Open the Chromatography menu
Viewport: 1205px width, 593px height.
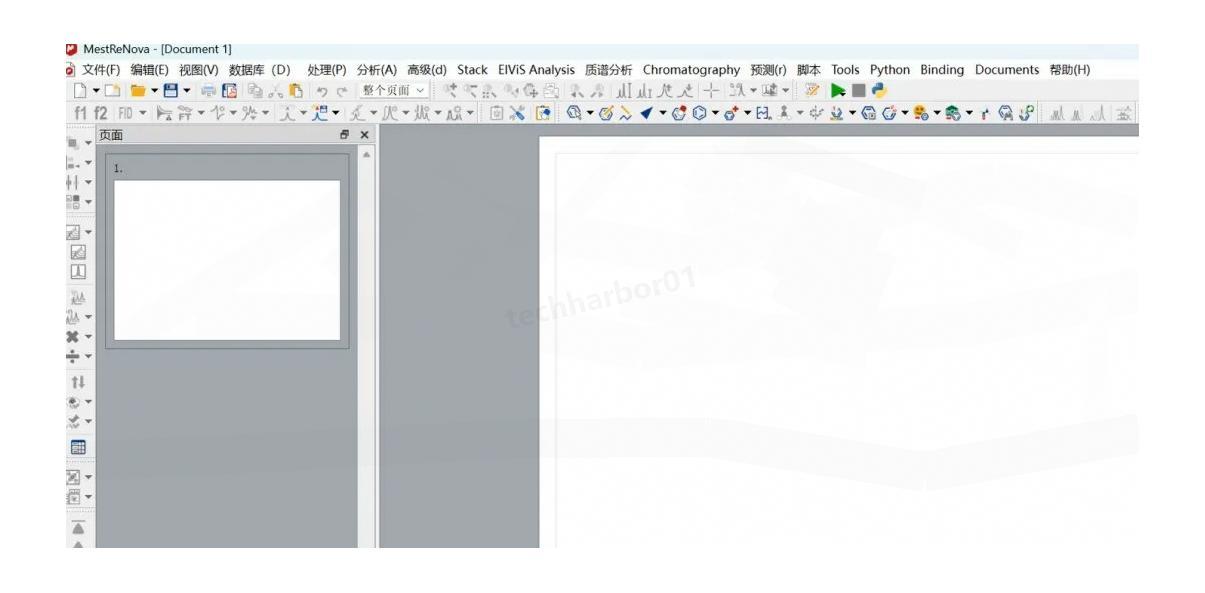[x=691, y=70]
